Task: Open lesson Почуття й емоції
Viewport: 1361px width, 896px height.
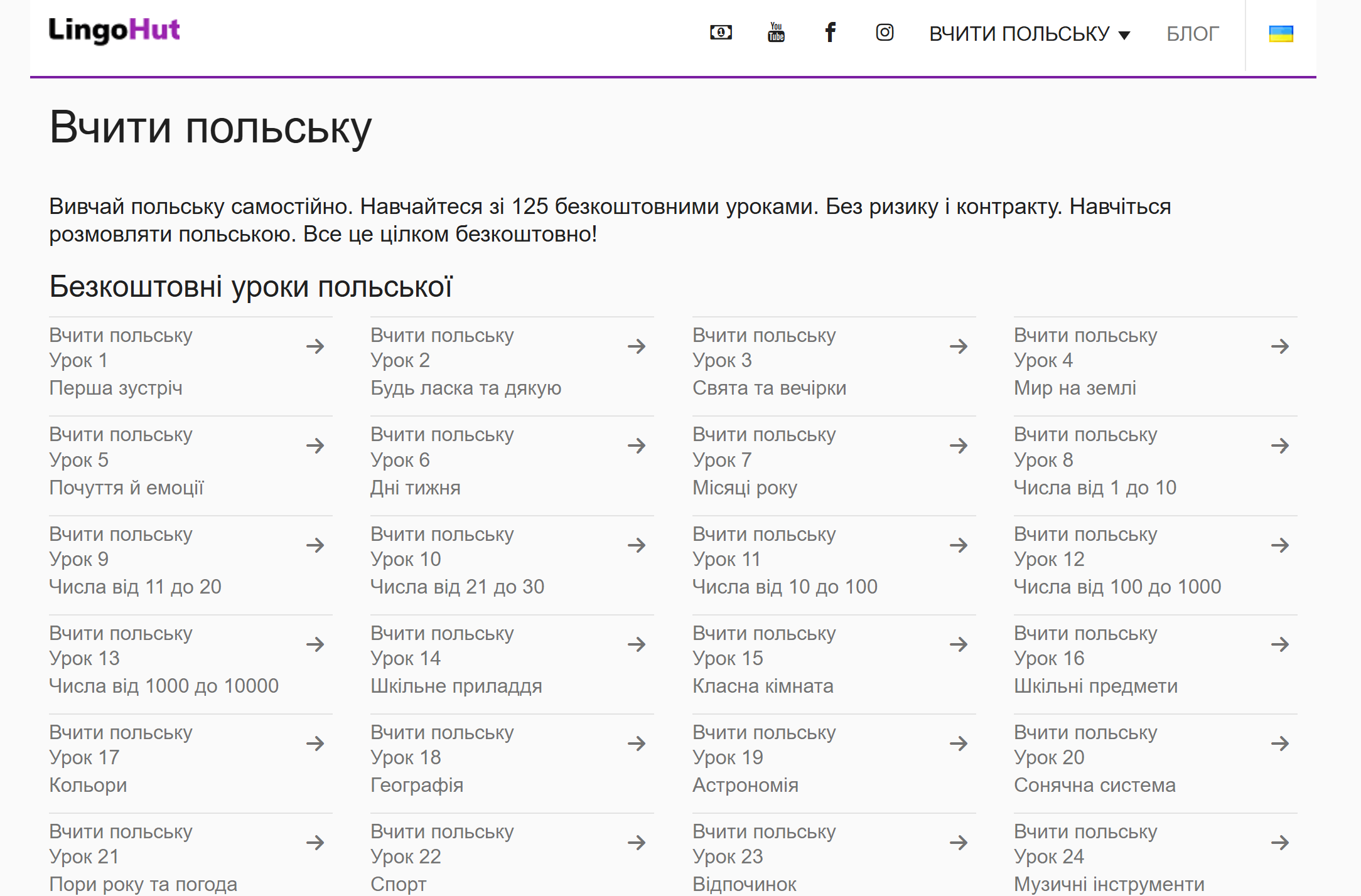Action: (x=126, y=488)
